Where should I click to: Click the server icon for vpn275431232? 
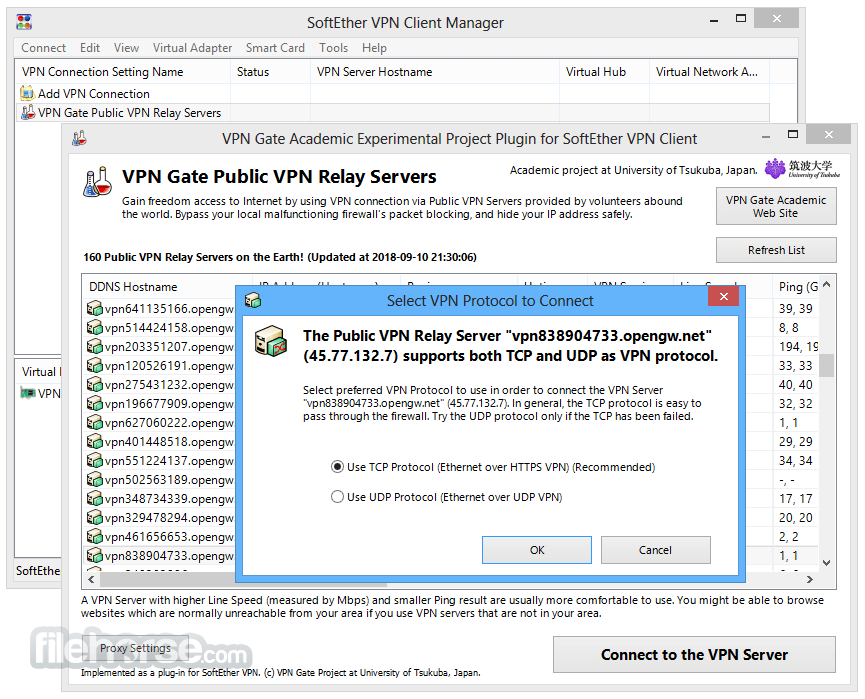tap(94, 385)
